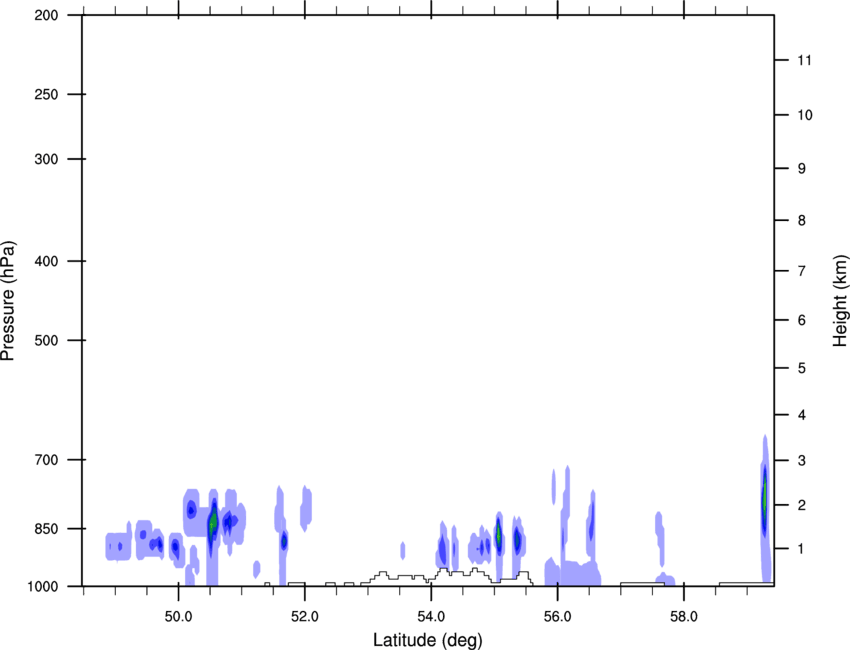850x650 pixels.
Task: Click the 700 pressure tick label
Action: point(46,460)
